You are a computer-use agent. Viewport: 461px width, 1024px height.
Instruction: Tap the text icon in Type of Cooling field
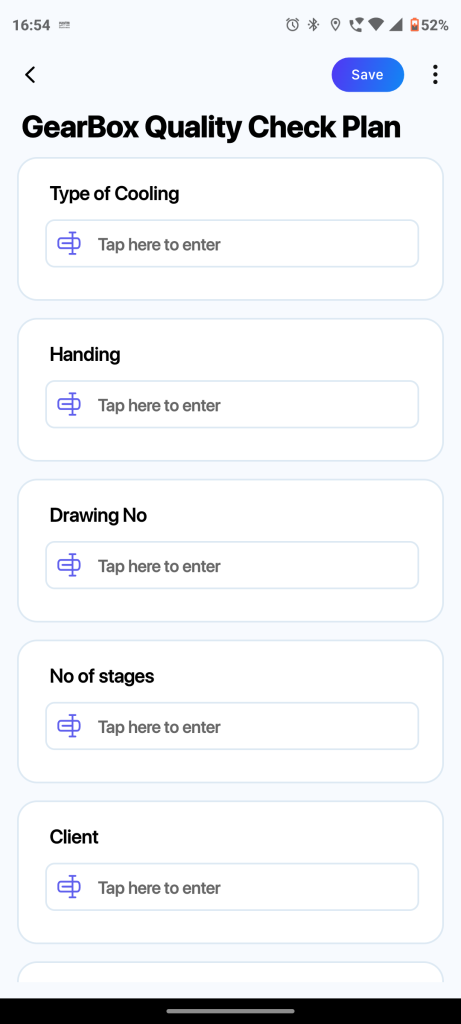point(69,244)
